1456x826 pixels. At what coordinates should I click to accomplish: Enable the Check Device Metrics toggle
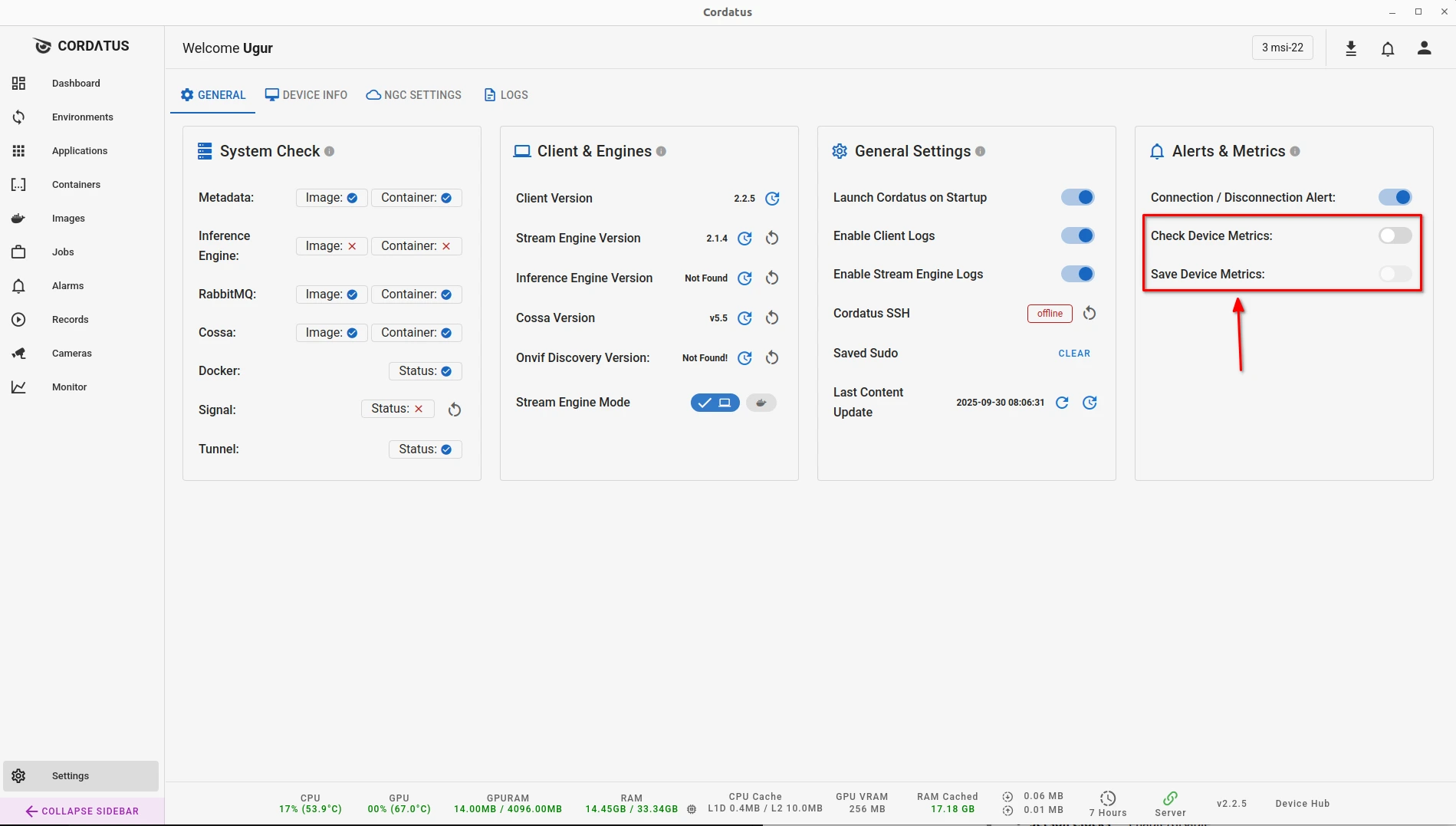pyautogui.click(x=1394, y=235)
